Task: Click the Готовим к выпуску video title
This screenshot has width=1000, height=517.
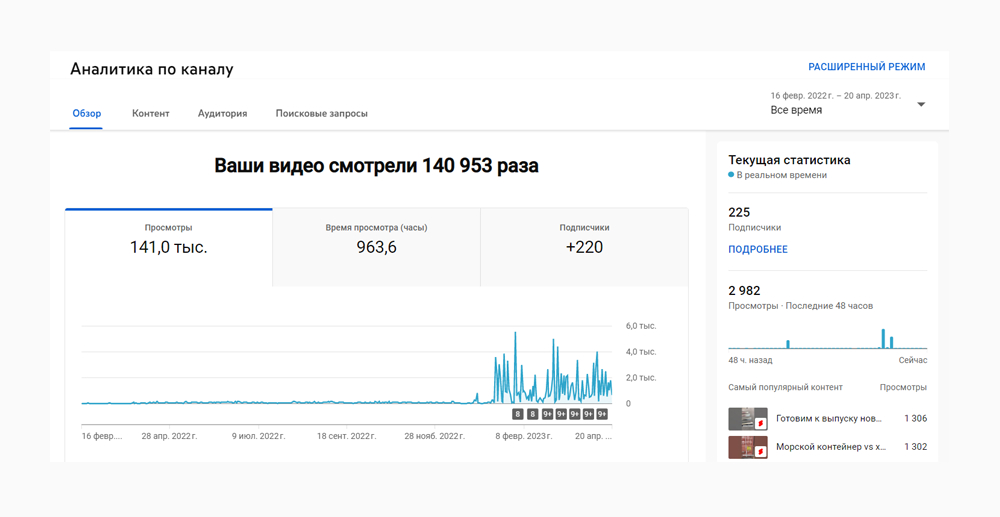Action: point(829,418)
